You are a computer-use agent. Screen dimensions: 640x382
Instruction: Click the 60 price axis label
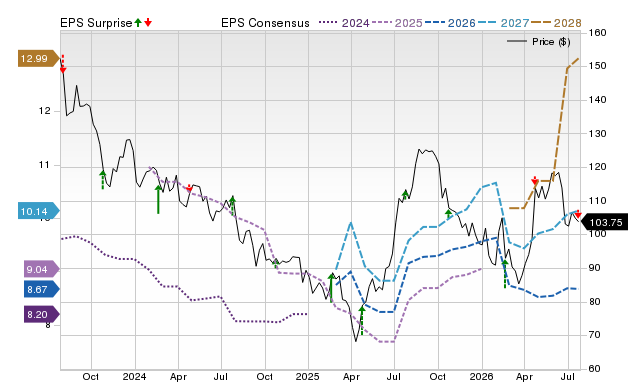tap(595, 369)
